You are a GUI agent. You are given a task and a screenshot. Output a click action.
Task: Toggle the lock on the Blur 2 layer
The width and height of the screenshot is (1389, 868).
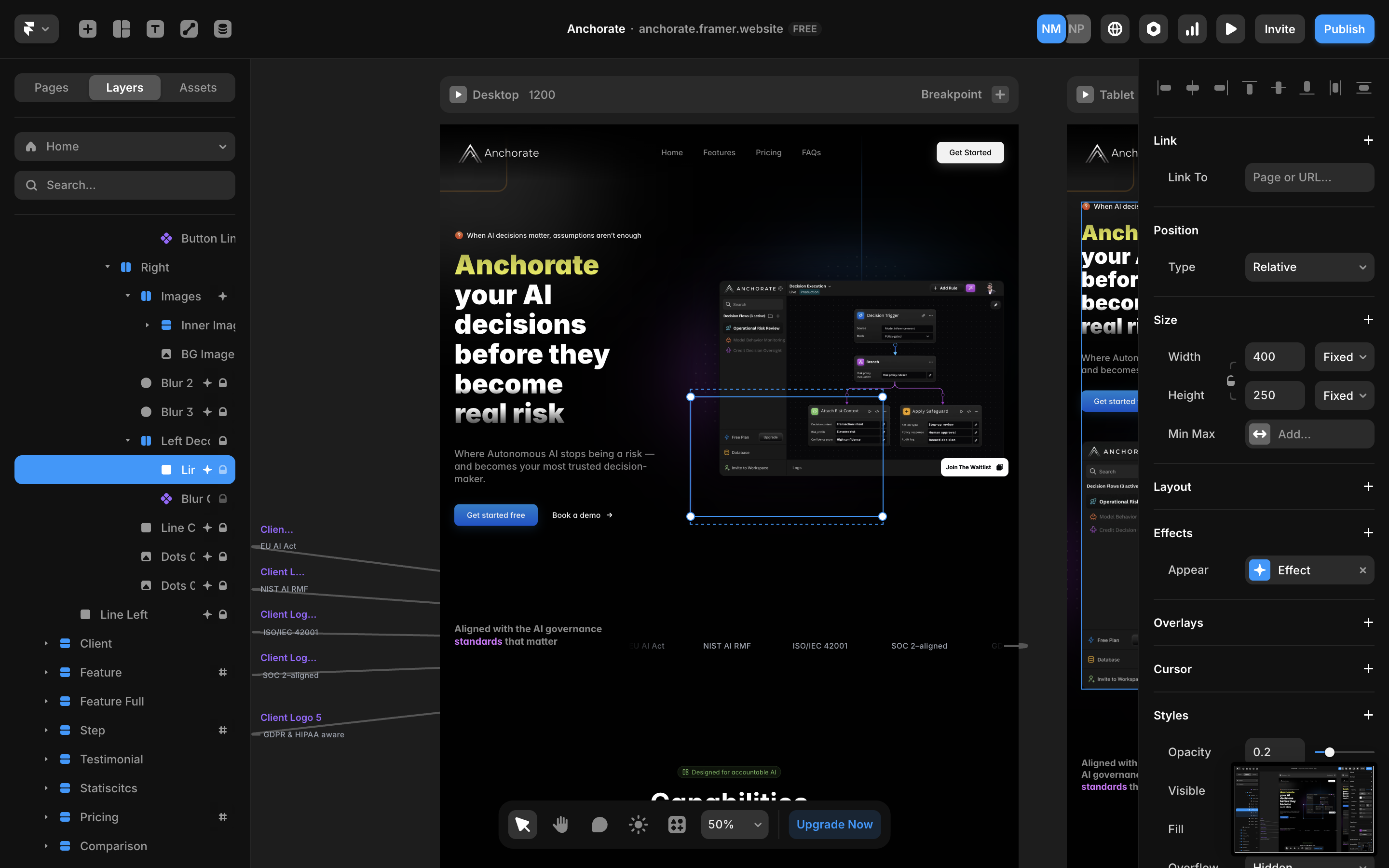(x=223, y=383)
